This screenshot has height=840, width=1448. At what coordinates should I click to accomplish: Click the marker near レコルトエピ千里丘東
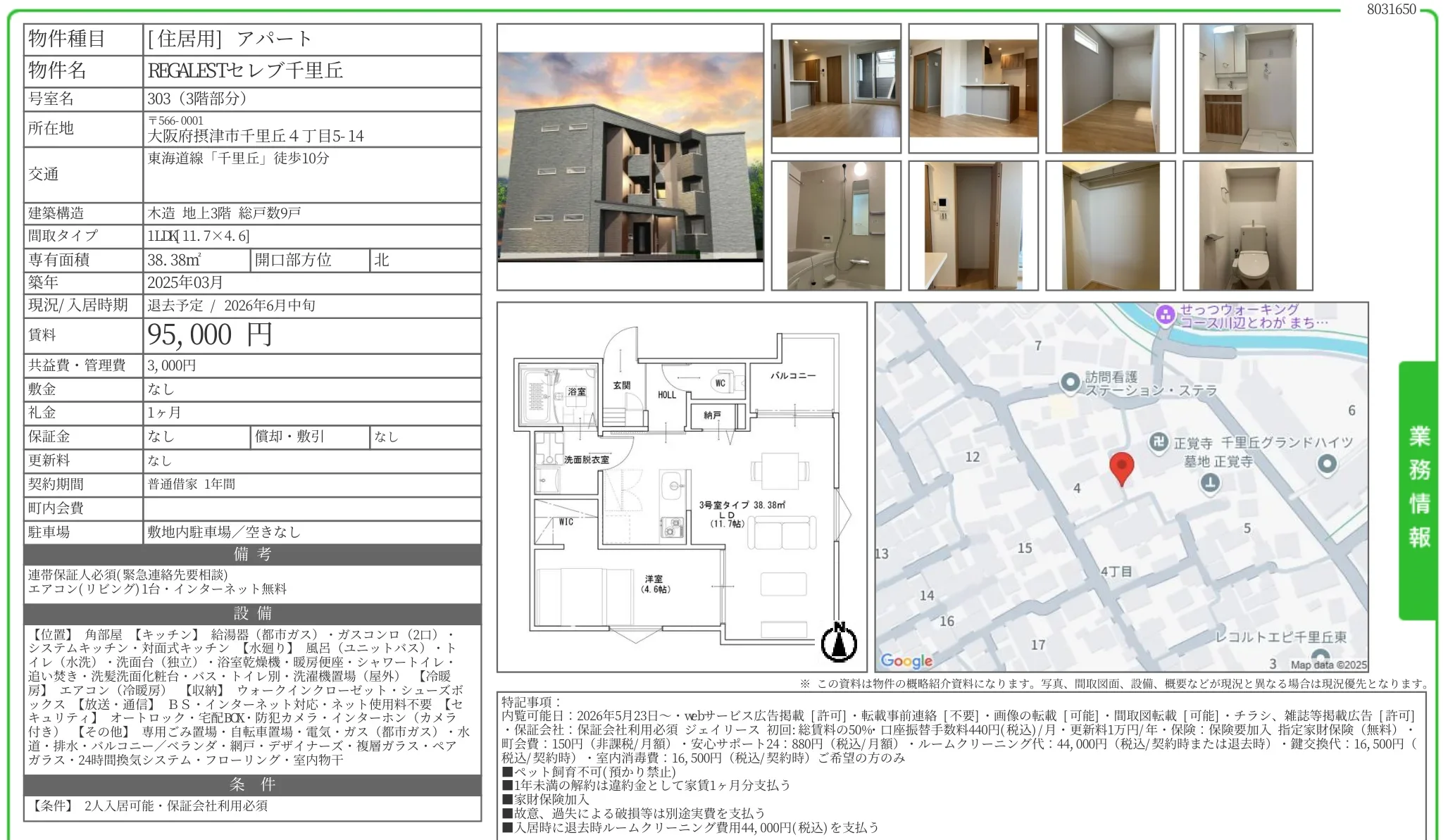click(1321, 653)
